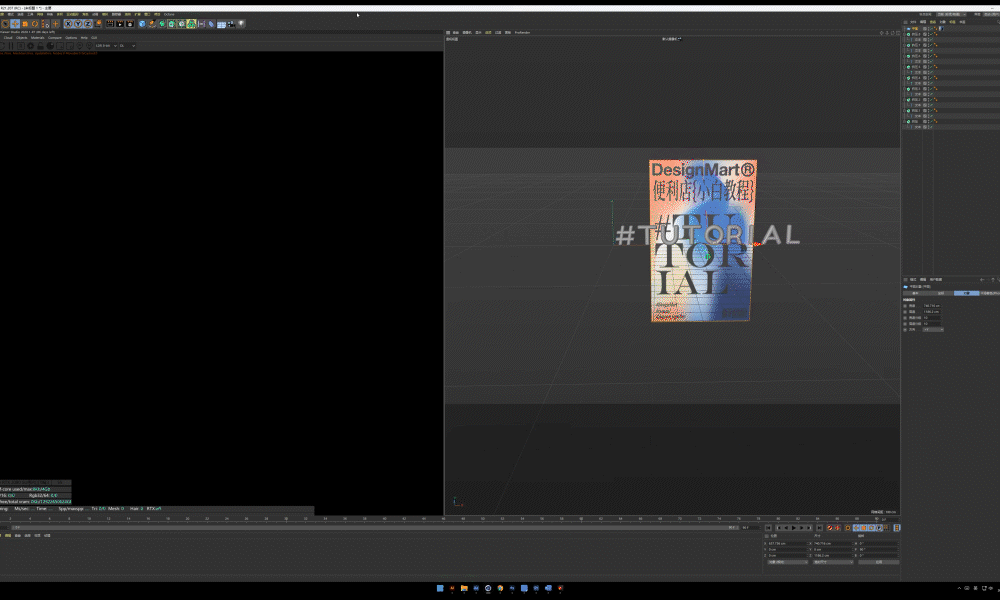Click the record active objects keyframe button
This screenshot has width=1000, height=600.
pos(830,528)
